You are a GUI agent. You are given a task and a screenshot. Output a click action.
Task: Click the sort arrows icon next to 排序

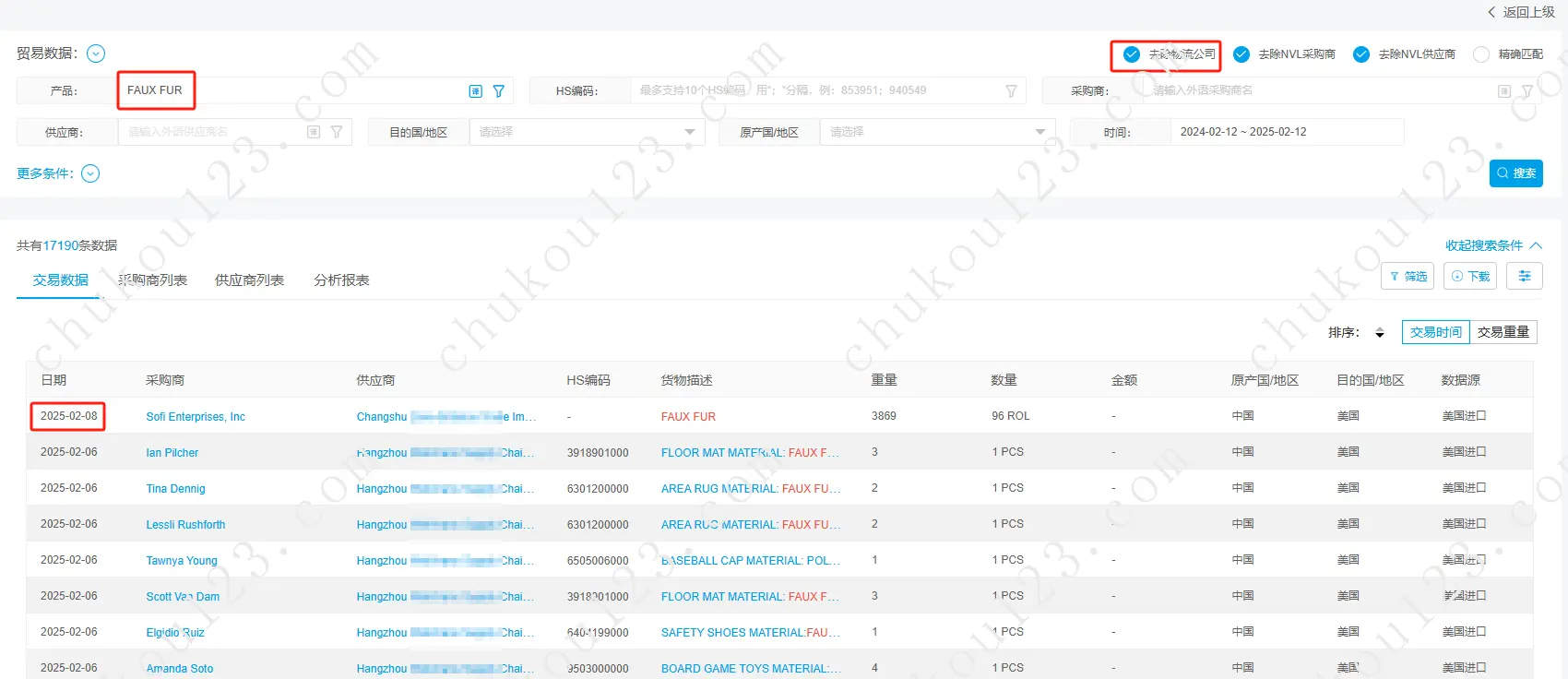tap(1380, 333)
